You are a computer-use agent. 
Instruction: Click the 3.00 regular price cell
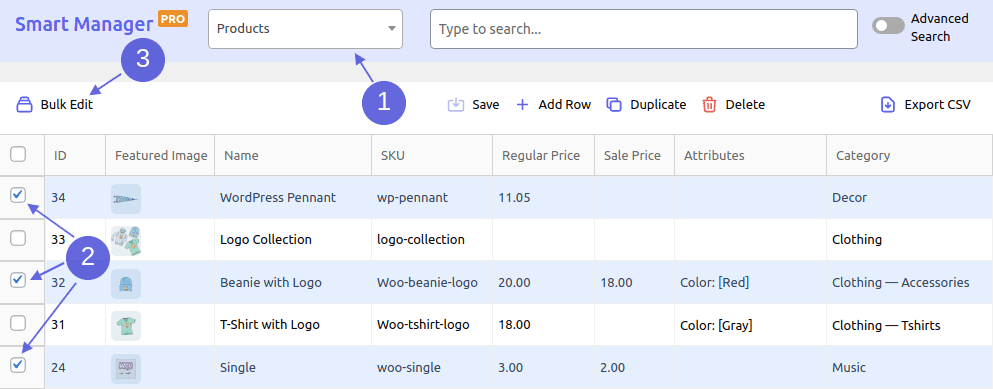pos(543,367)
